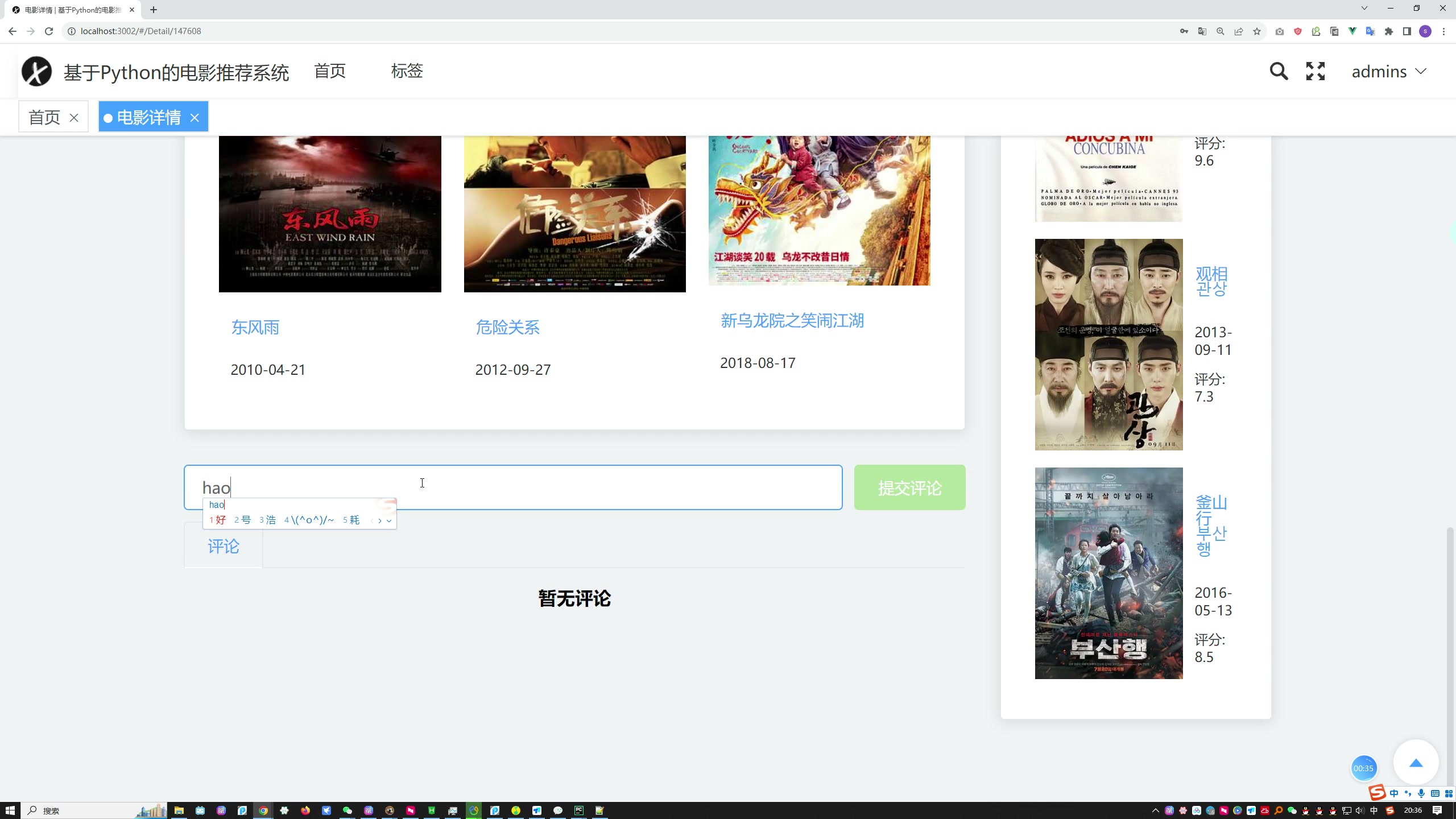Open the Concubina poster in sidebar
Viewport: 1456px width, 819px height.
pos(1108,179)
